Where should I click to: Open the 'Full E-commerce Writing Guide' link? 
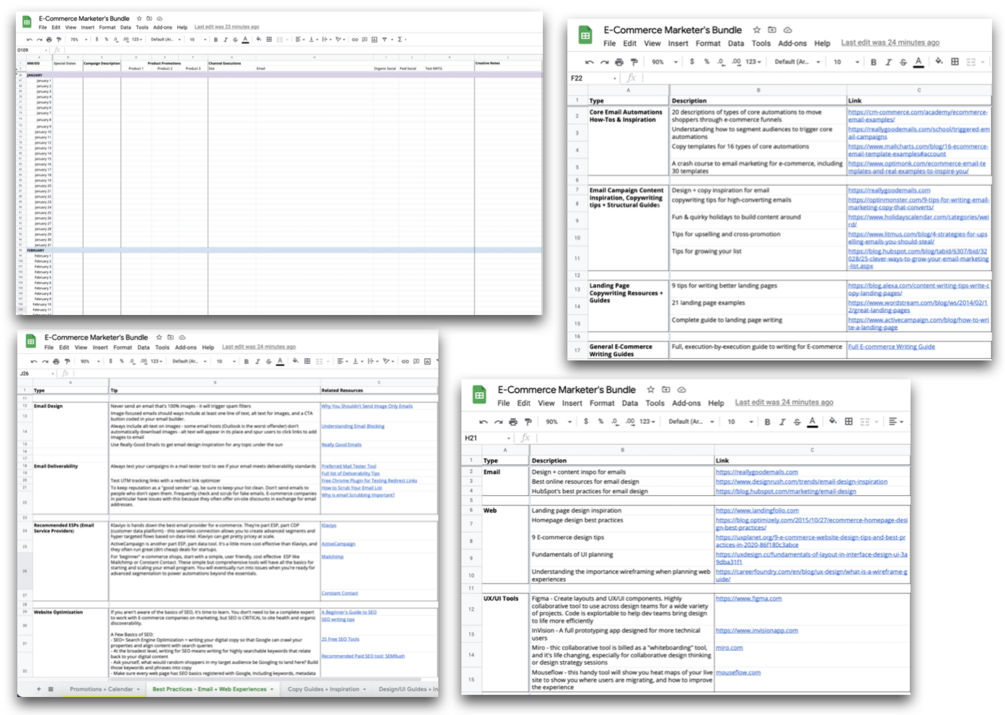[892, 347]
